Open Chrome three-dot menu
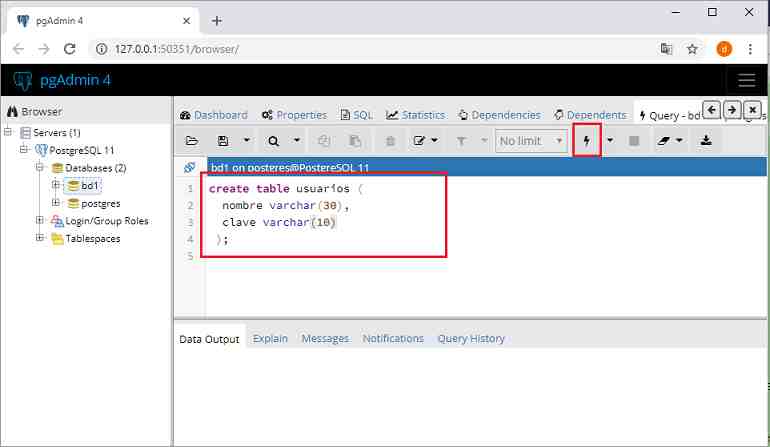 750,49
